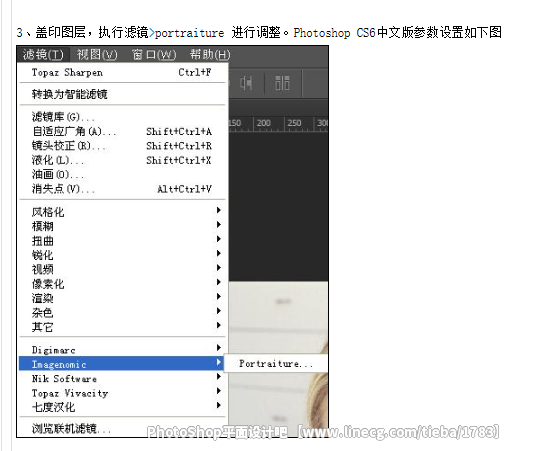
Task: Expand the 其它 other submenu
Action: [x=122, y=327]
